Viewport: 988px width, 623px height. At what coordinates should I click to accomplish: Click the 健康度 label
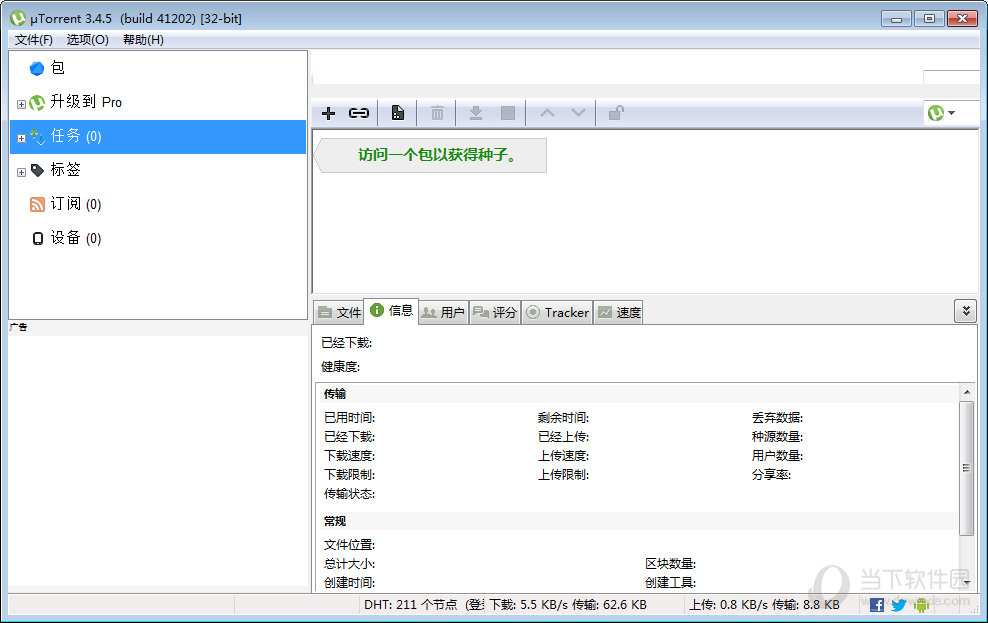[x=340, y=367]
